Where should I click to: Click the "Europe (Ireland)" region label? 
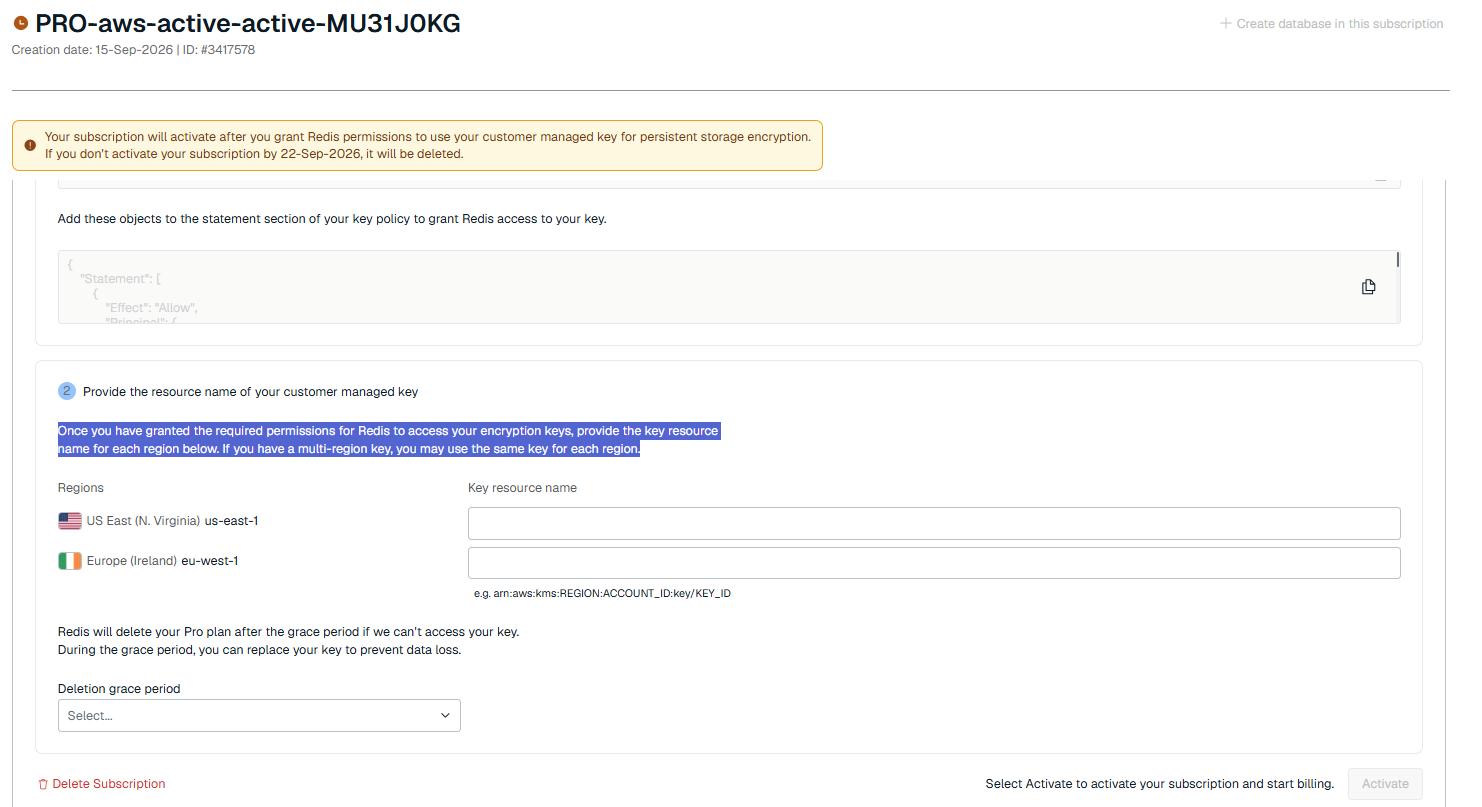pos(132,561)
